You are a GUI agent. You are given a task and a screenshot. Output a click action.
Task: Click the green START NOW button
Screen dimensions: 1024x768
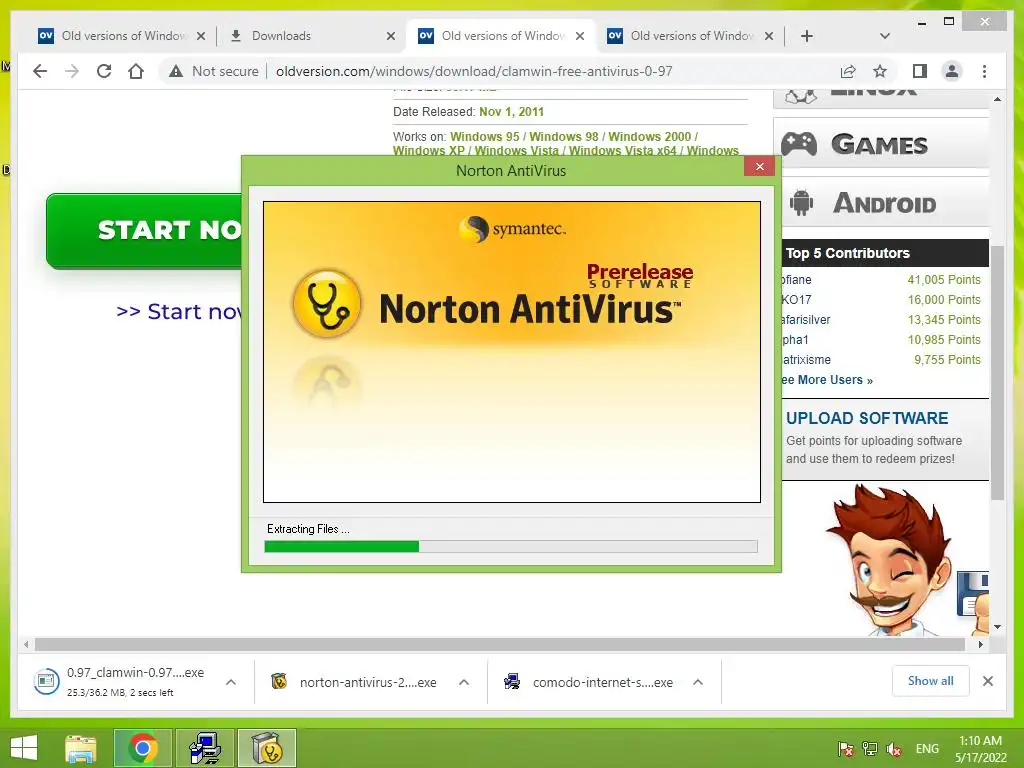145,231
